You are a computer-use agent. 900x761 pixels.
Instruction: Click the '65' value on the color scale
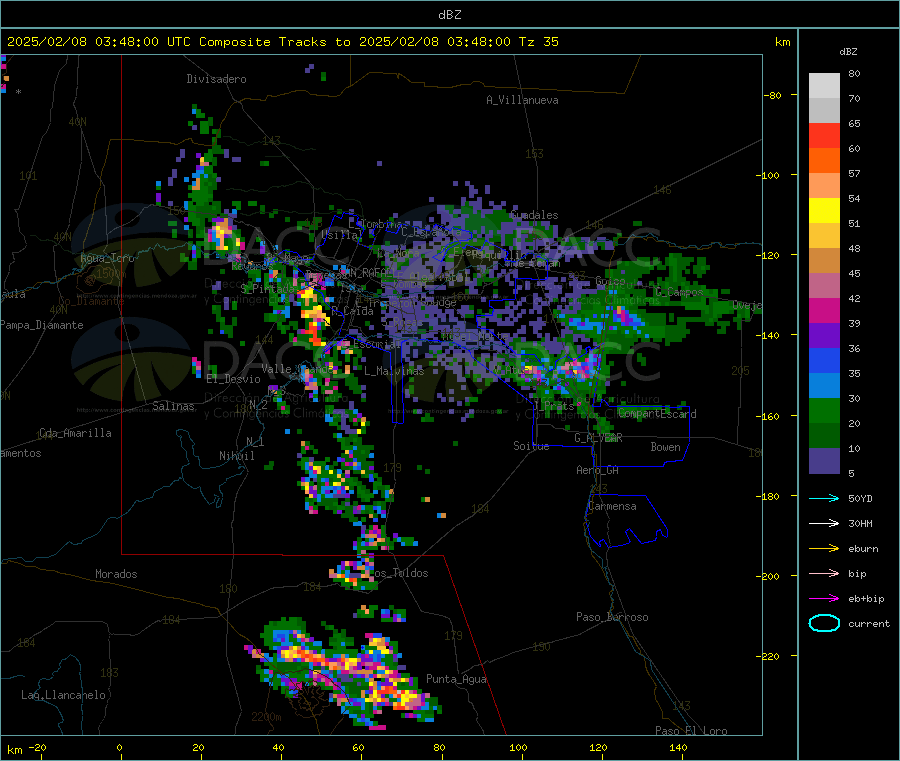[854, 123]
